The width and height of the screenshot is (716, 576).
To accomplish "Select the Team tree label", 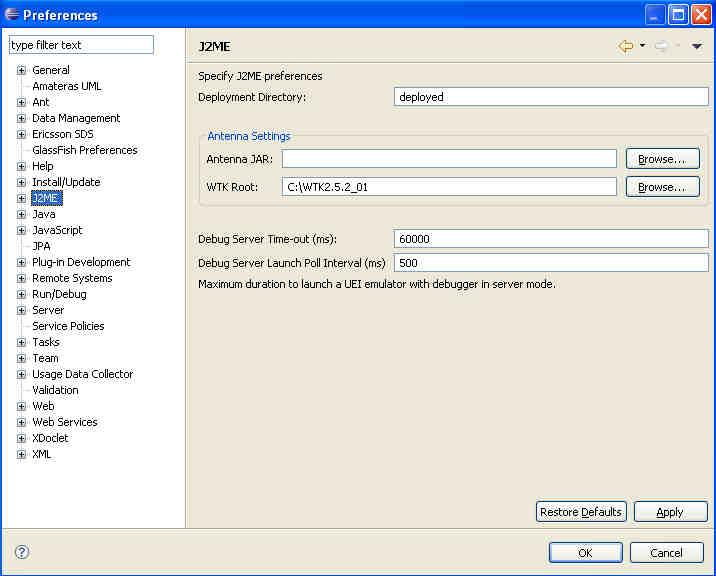I will tap(45, 358).
